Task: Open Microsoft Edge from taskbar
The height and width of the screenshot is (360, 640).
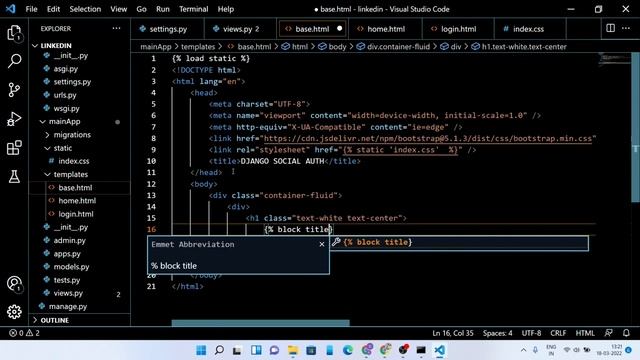Action: [348, 350]
